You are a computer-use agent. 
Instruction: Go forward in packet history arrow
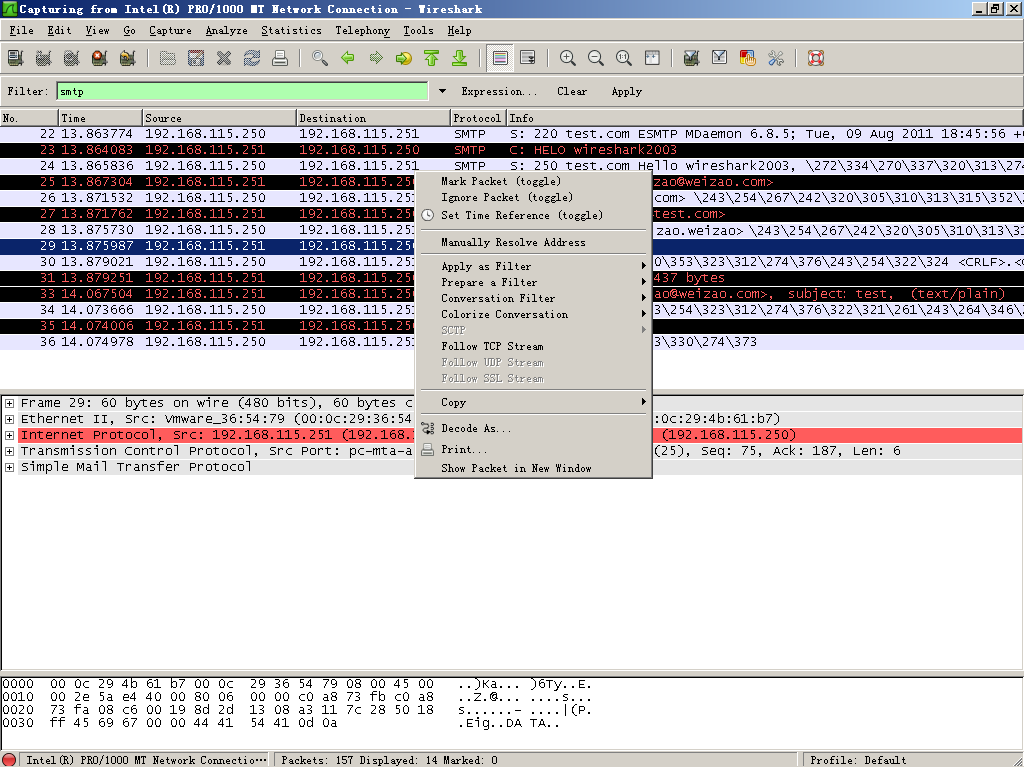(x=376, y=58)
